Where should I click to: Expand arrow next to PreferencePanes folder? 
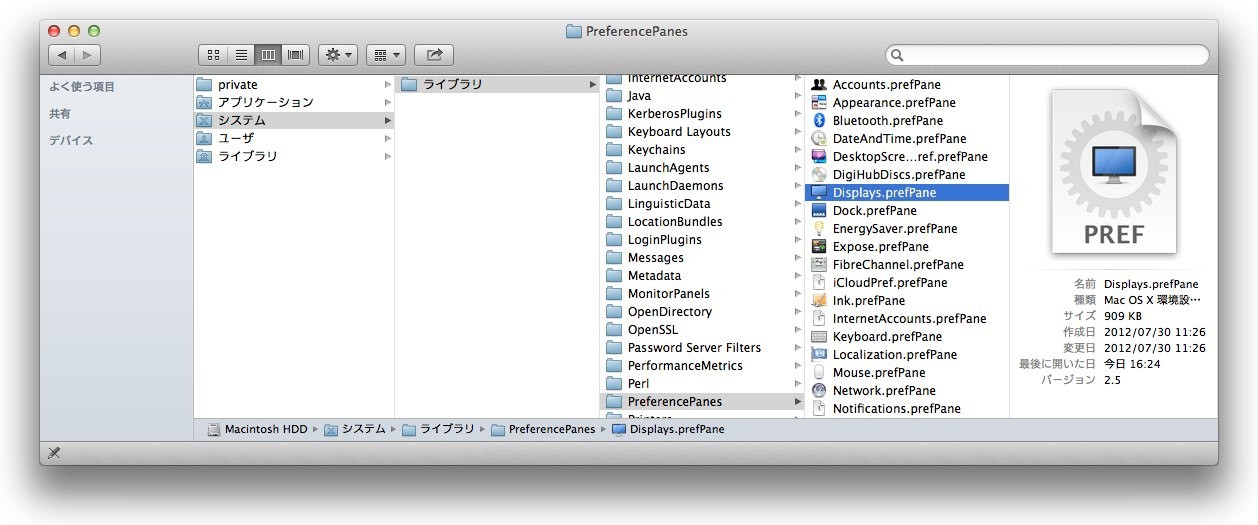(797, 402)
